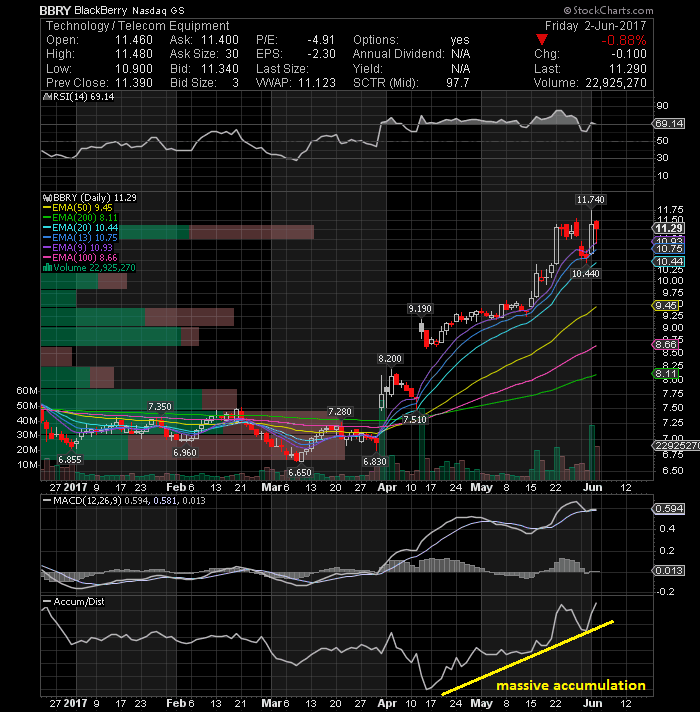Click the 69.14 RSI tag on right axis
Screen dimensions: 700x712
(668, 124)
